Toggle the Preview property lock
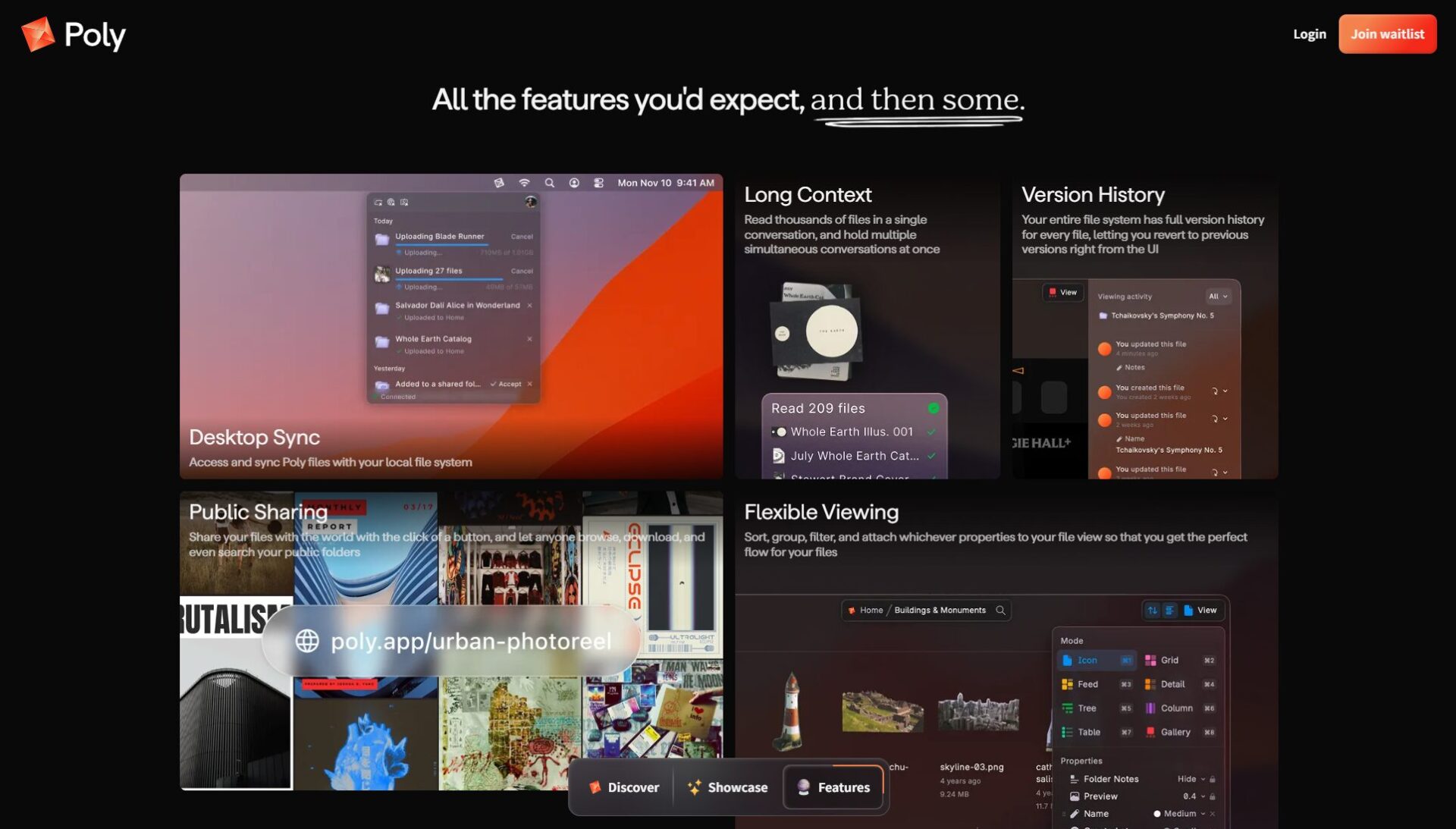 [1213, 796]
